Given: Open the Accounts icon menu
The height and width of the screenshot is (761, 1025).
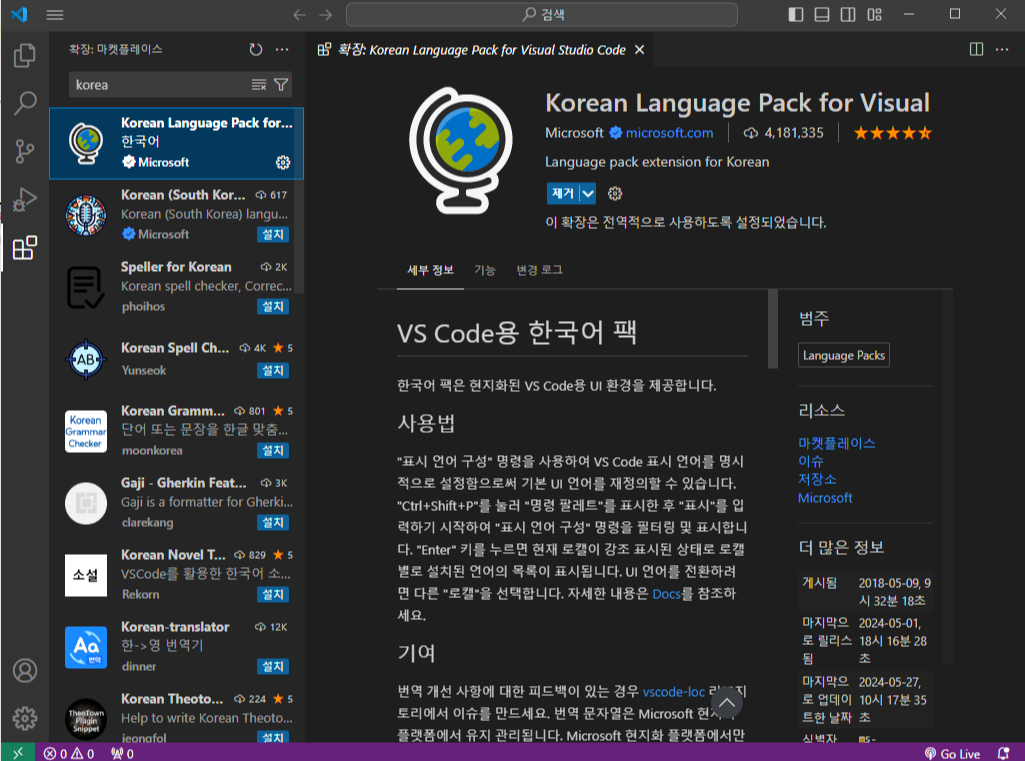Looking at the screenshot, I should point(25,671).
